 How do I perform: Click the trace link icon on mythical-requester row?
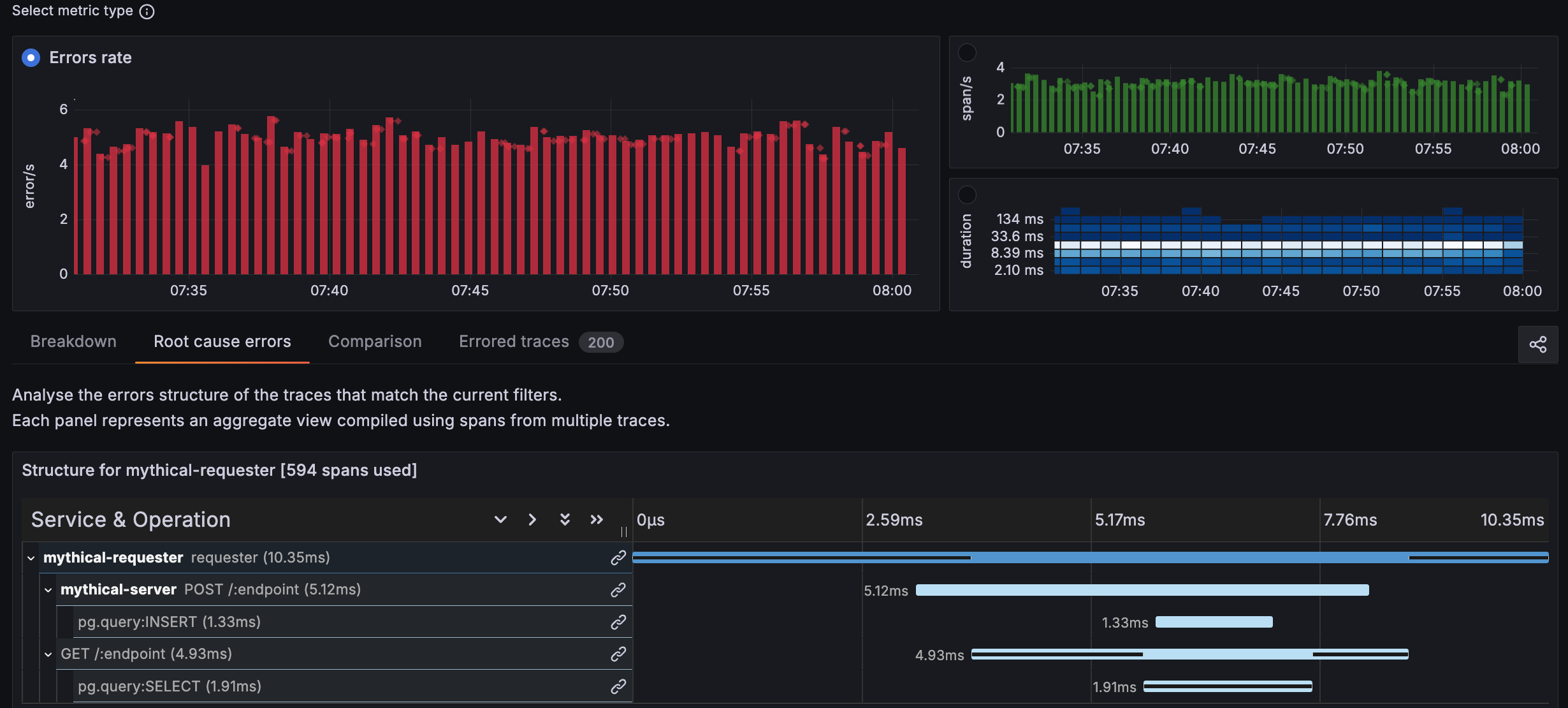(618, 557)
